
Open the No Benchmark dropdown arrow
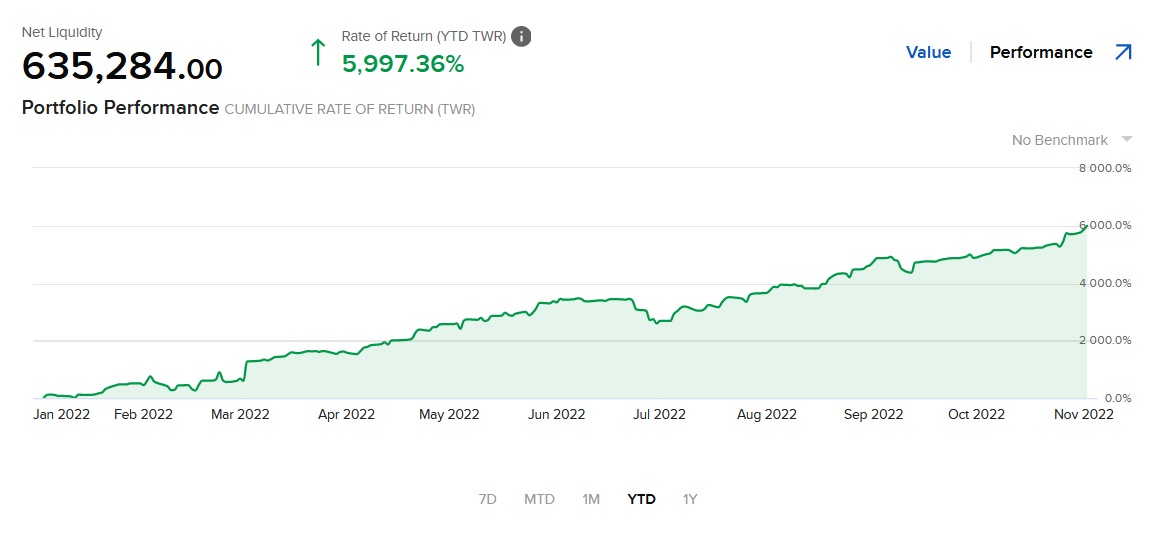tap(1127, 140)
